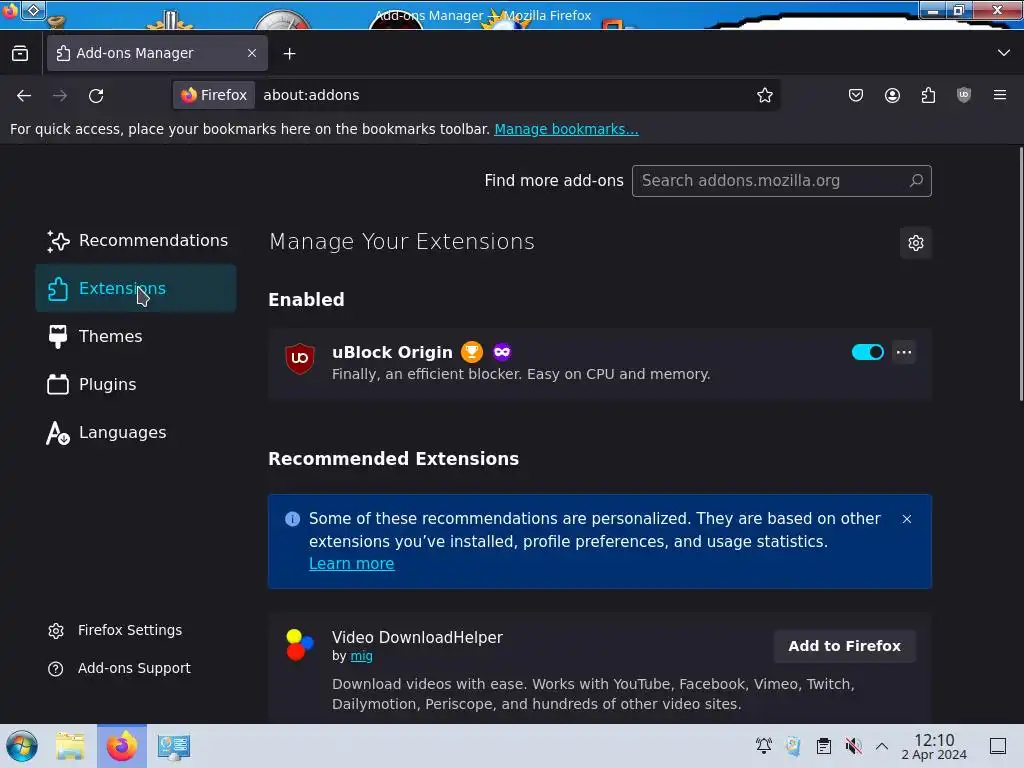Viewport: 1024px width, 768px height.
Task: Click the Video DownloadHelper colored balls icon
Action: point(300,645)
